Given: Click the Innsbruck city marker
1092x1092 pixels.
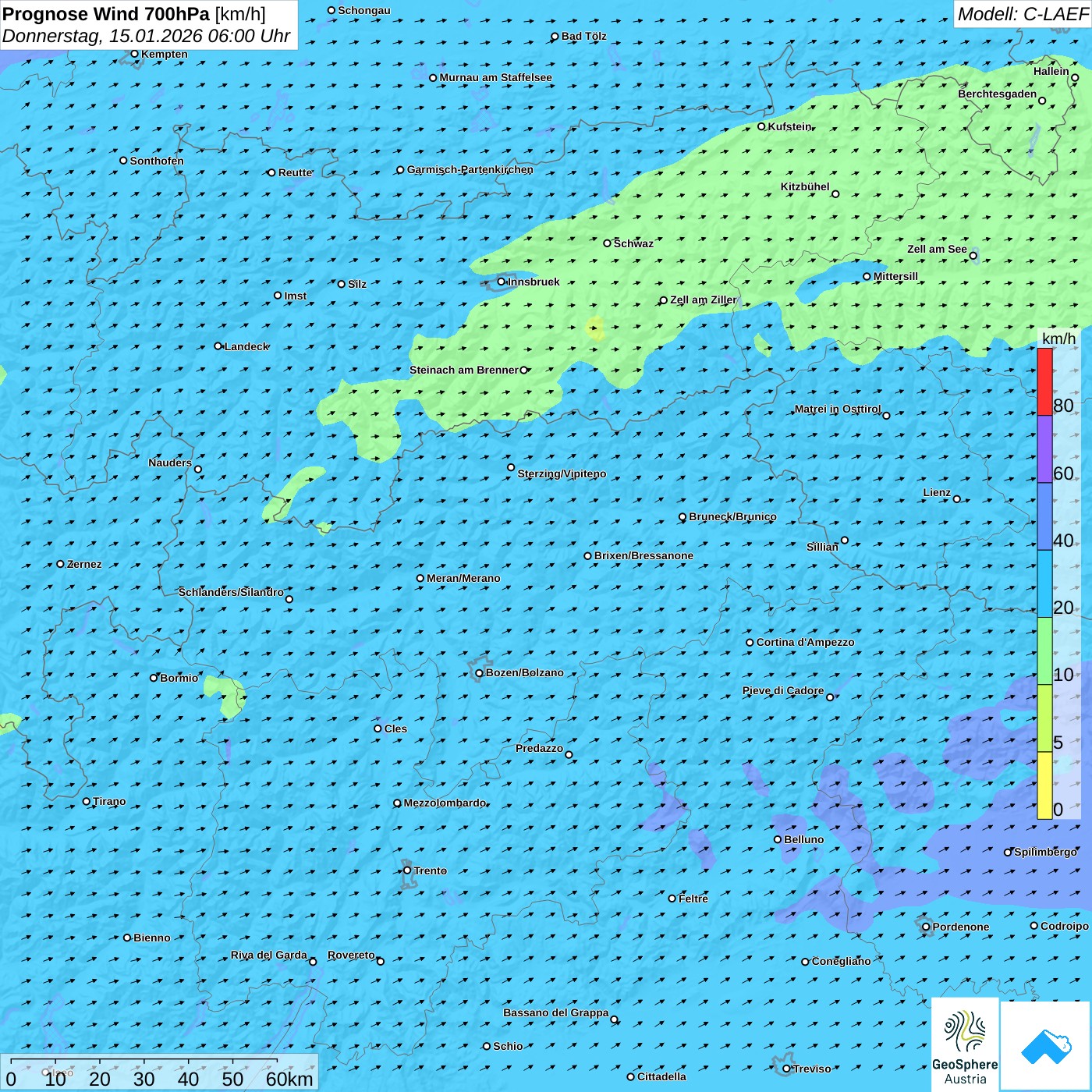Looking at the screenshot, I should click(x=502, y=282).
